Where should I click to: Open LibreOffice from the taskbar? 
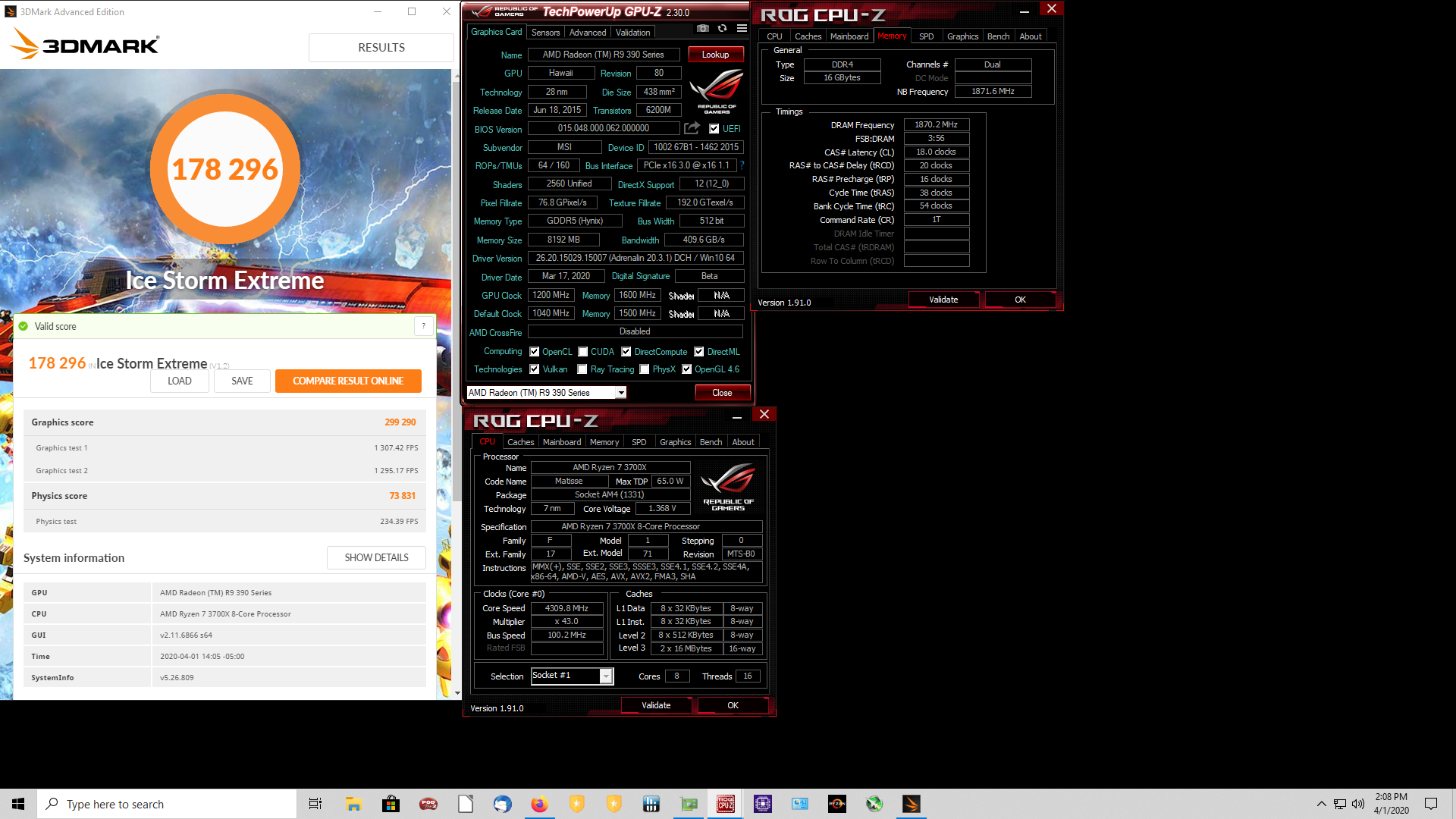[x=466, y=804]
